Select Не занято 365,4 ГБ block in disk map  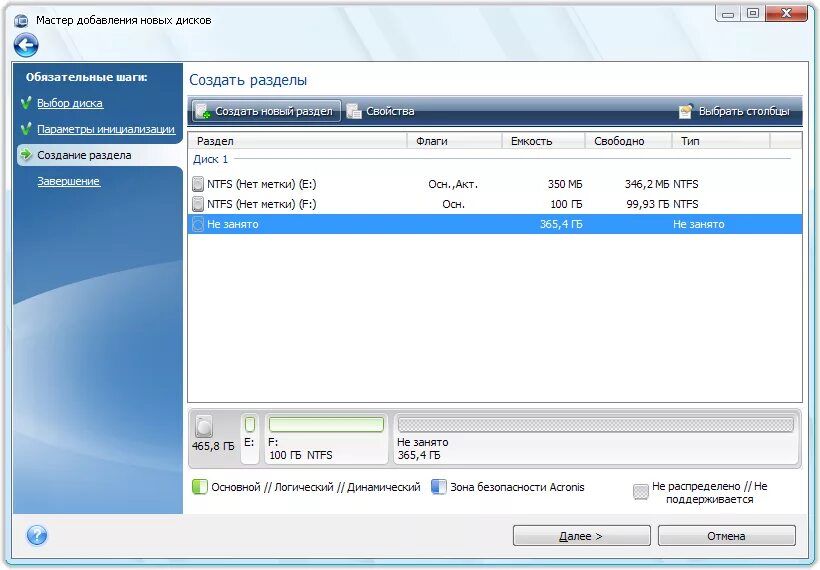(596, 438)
